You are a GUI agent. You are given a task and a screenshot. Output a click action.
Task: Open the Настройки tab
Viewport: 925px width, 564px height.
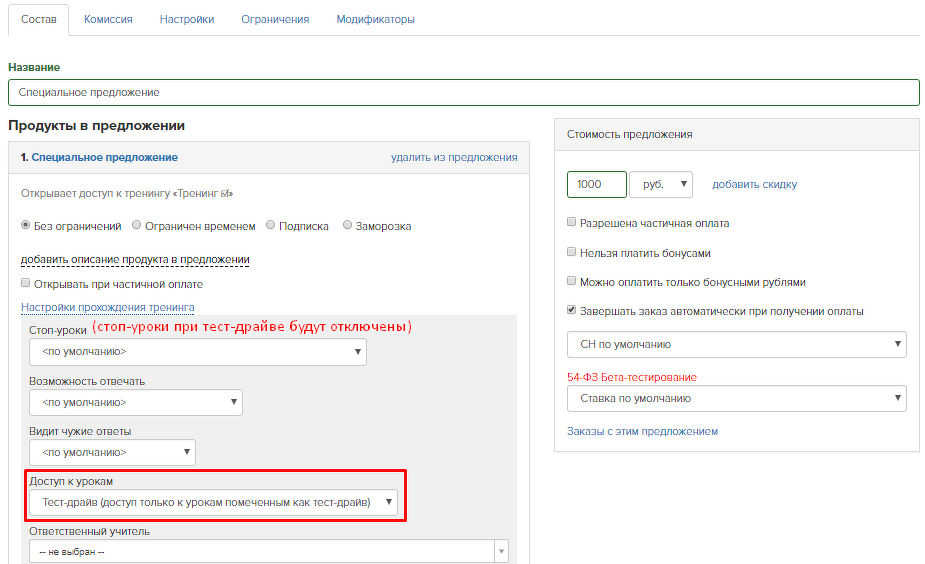[x=186, y=19]
